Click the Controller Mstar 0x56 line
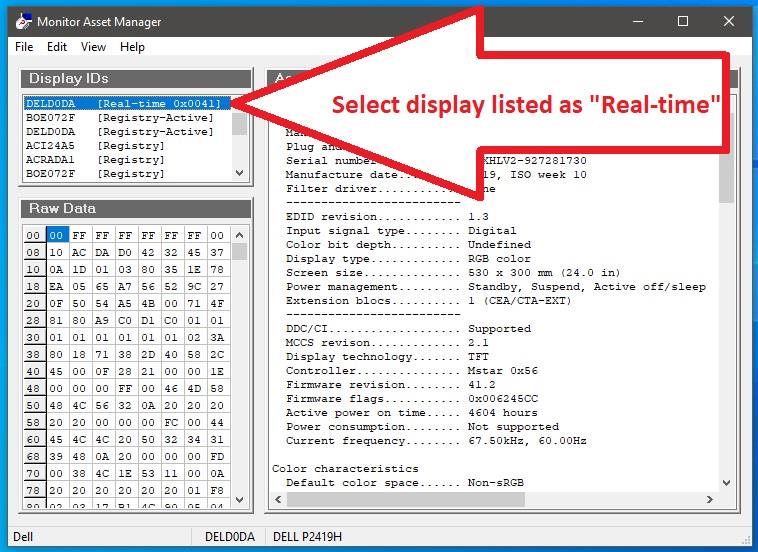 tap(411, 371)
